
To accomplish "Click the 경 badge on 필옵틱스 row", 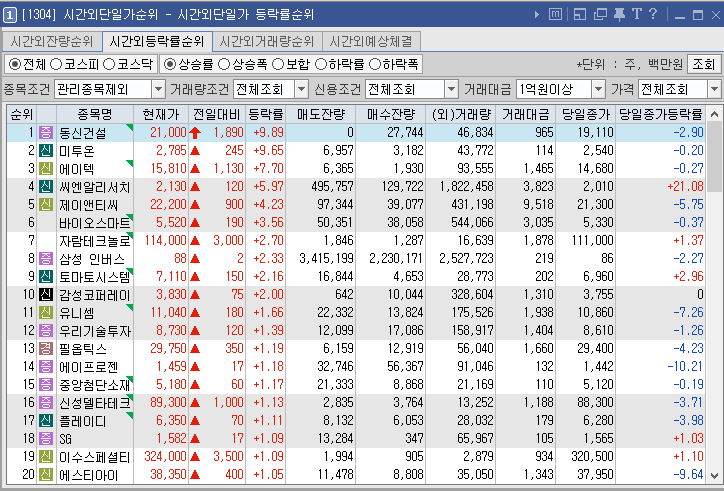I will click(45, 349).
